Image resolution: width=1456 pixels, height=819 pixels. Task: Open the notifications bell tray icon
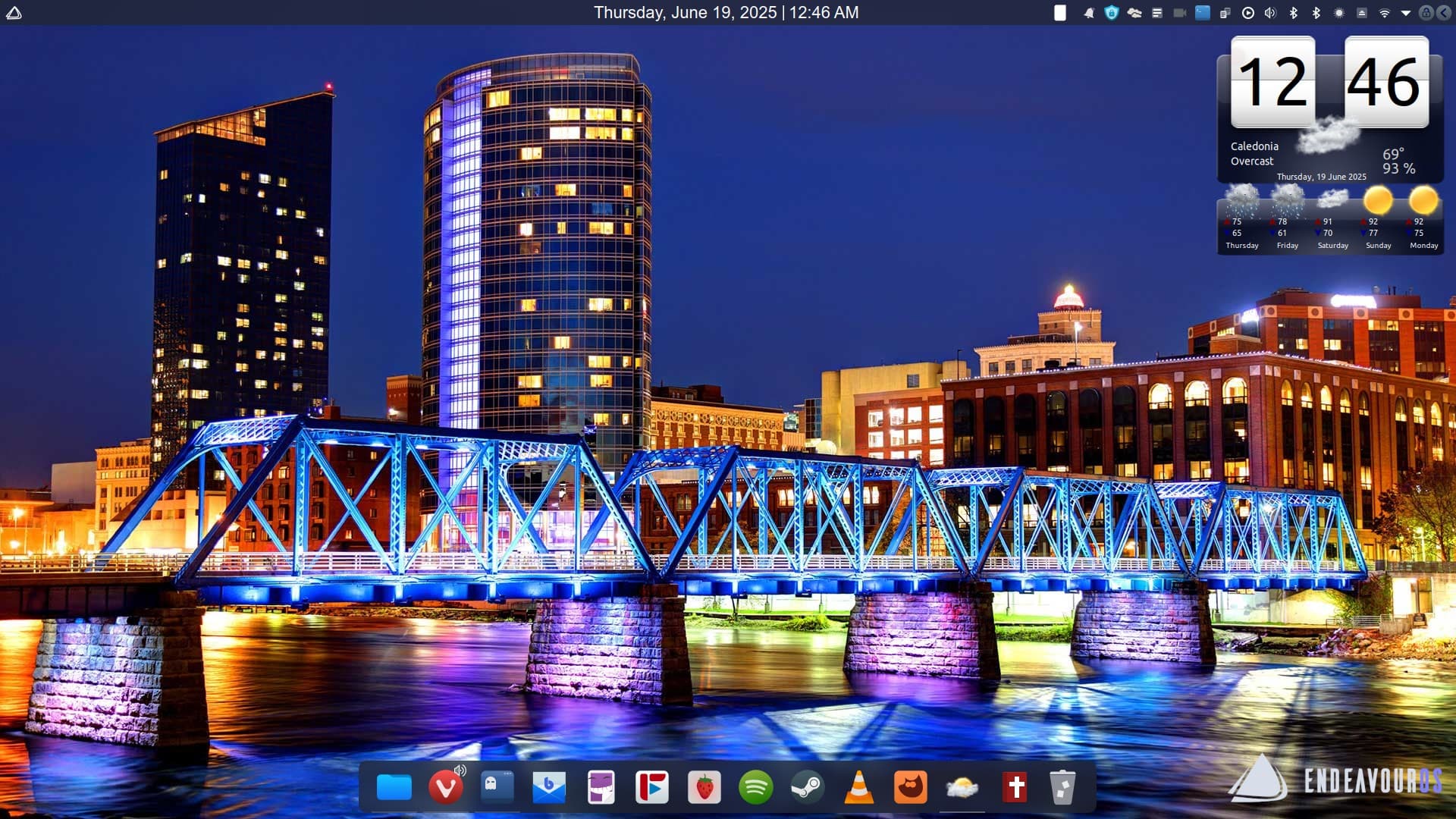tap(1089, 13)
